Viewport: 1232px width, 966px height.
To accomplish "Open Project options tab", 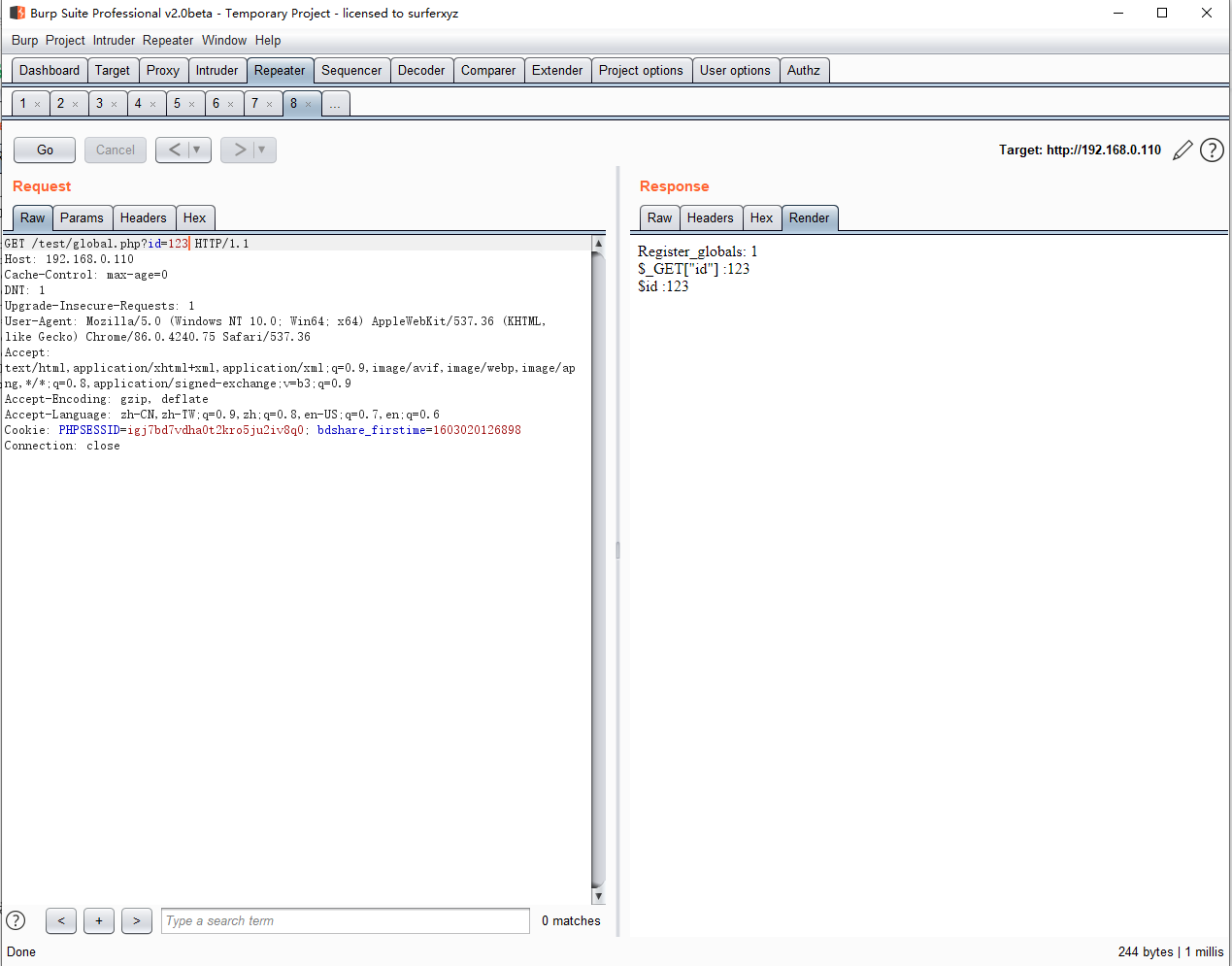I will [641, 70].
